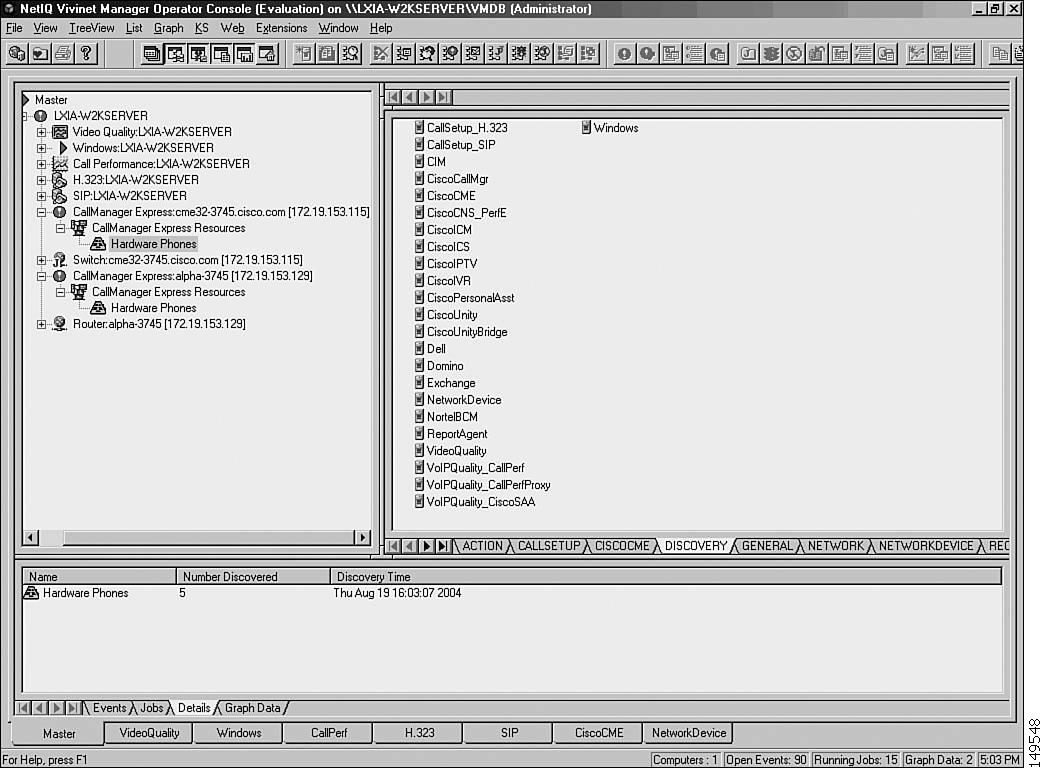The image size is (1041, 768).
Task: Click the CallSetup_SIP Knowledge Script icon
Action: coord(419,145)
